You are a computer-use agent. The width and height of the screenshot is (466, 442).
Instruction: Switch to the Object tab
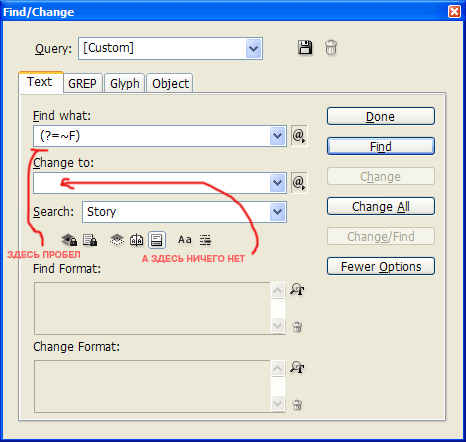[x=170, y=83]
